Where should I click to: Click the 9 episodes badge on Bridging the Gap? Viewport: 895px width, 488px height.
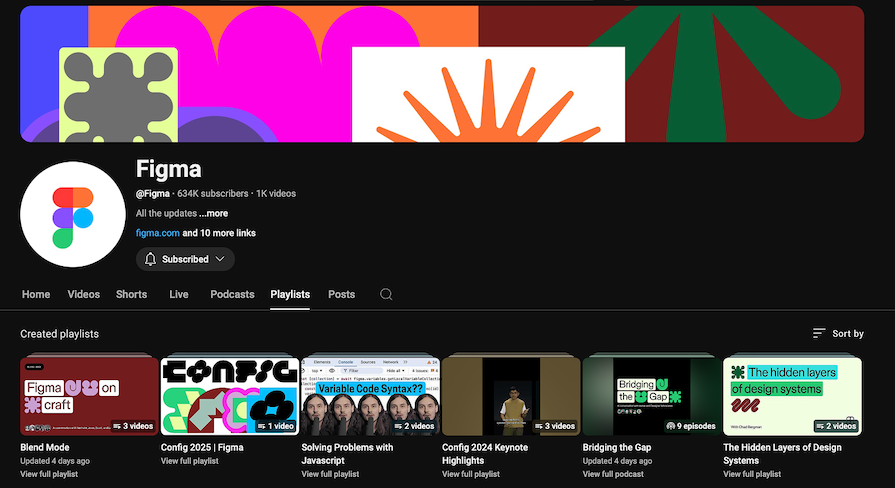point(691,425)
